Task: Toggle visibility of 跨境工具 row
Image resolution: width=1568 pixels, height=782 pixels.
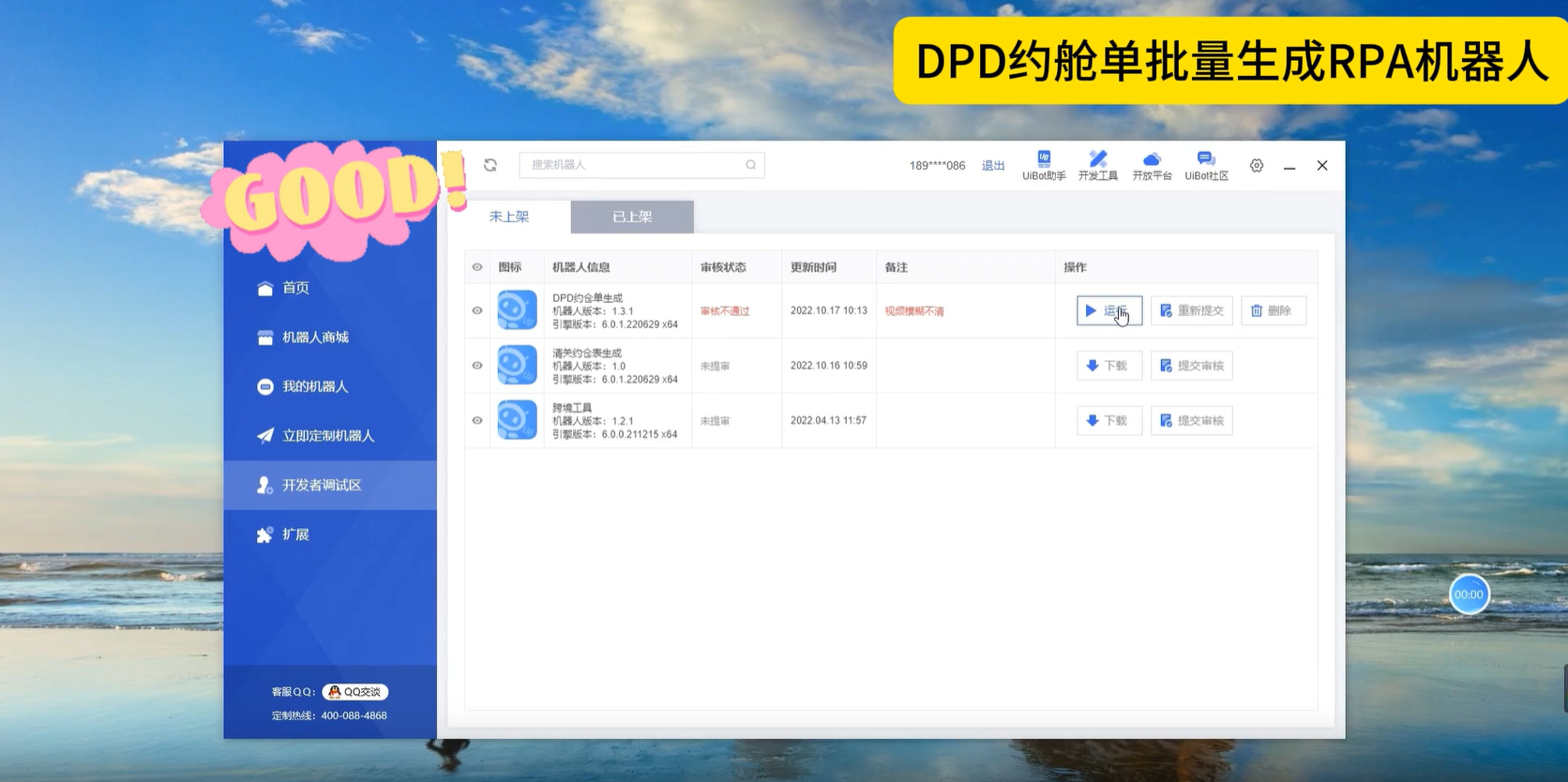Action: [x=477, y=420]
